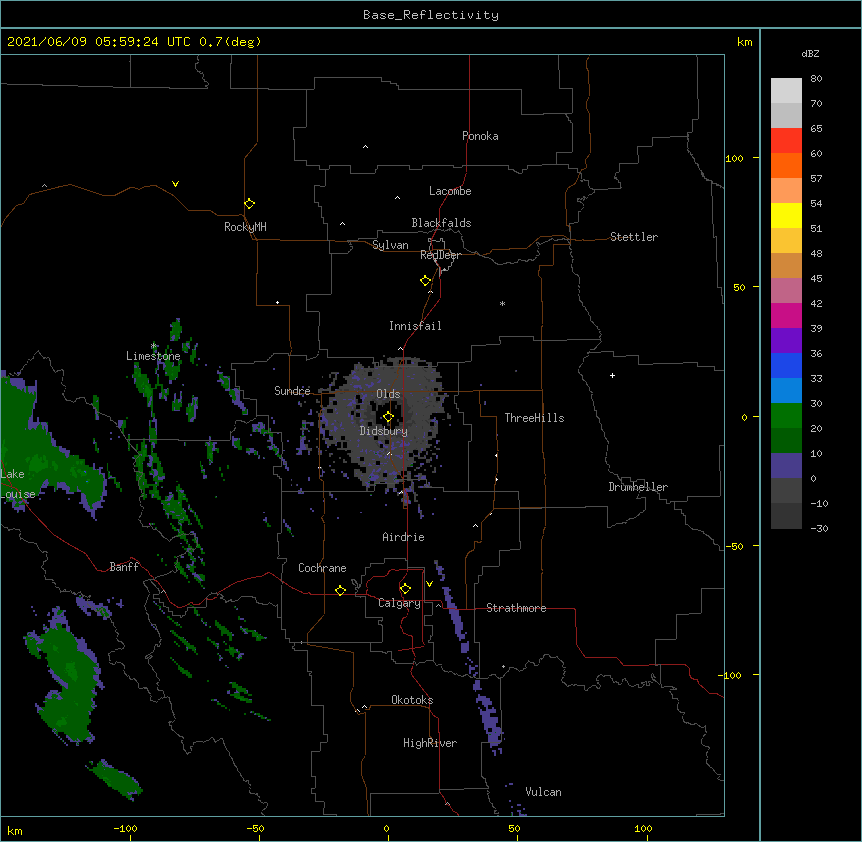862x842 pixels.
Task: Pick the bright green 20-30 dBZ swatch
Action: click(x=786, y=416)
